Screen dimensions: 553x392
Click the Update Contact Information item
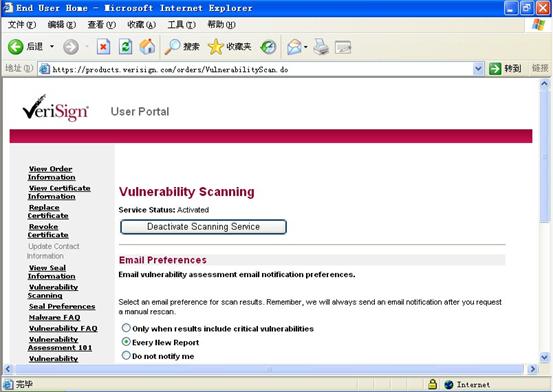pyautogui.click(x=53, y=251)
